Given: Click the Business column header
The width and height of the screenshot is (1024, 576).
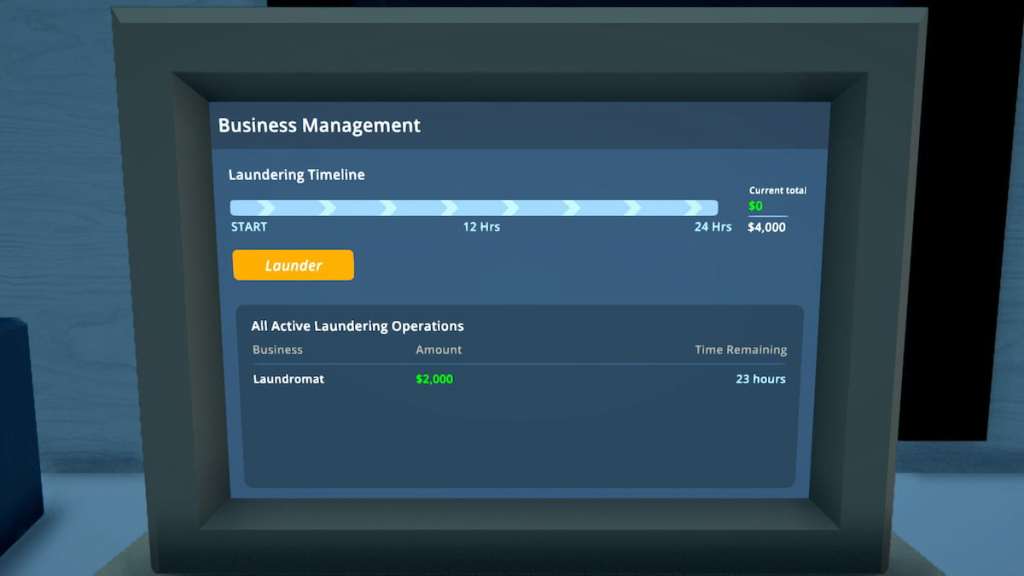Looking at the screenshot, I should click(x=277, y=349).
